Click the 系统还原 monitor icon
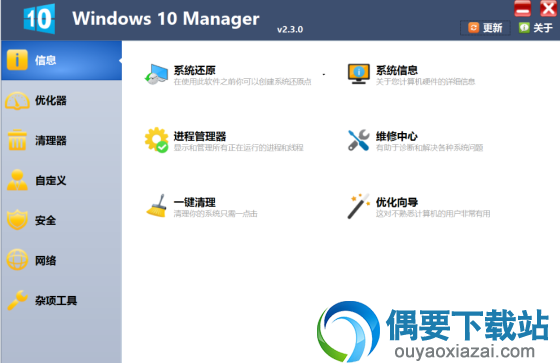560x363 pixels. pyautogui.click(x=156, y=74)
